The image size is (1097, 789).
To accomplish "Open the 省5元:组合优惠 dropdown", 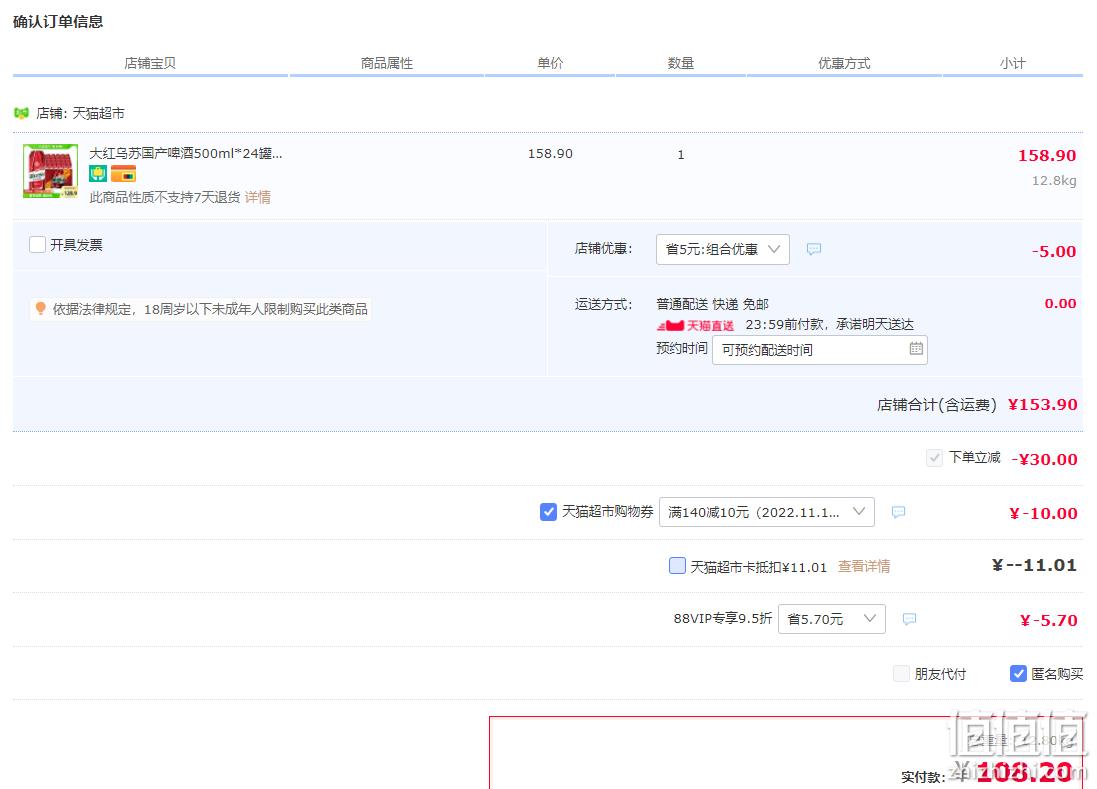I will 723,249.
